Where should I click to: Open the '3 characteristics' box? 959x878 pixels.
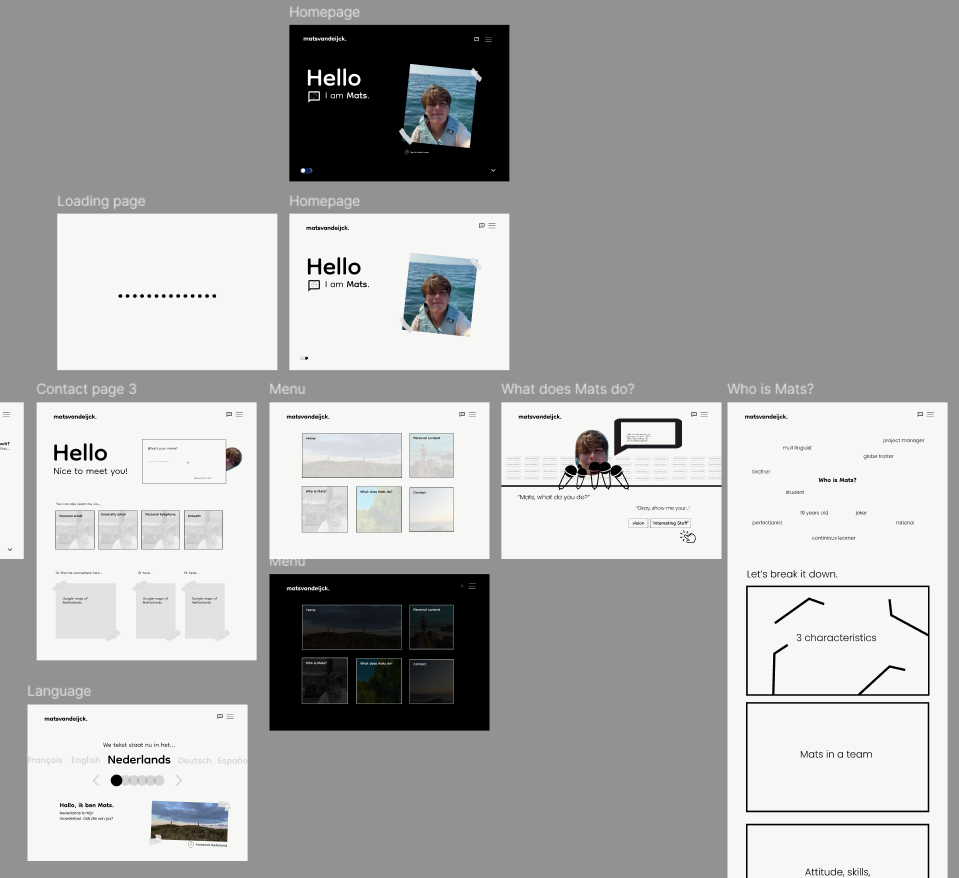click(837, 640)
